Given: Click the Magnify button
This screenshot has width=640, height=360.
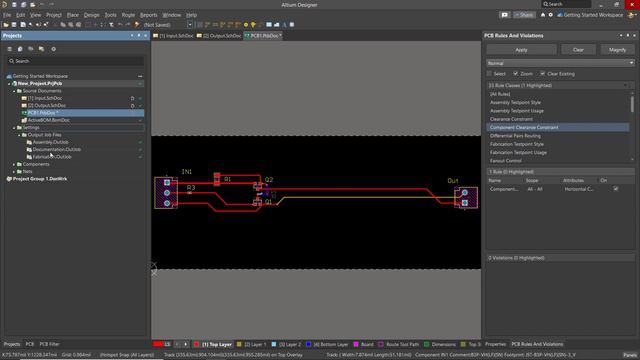Looking at the screenshot, I should pos(617,49).
